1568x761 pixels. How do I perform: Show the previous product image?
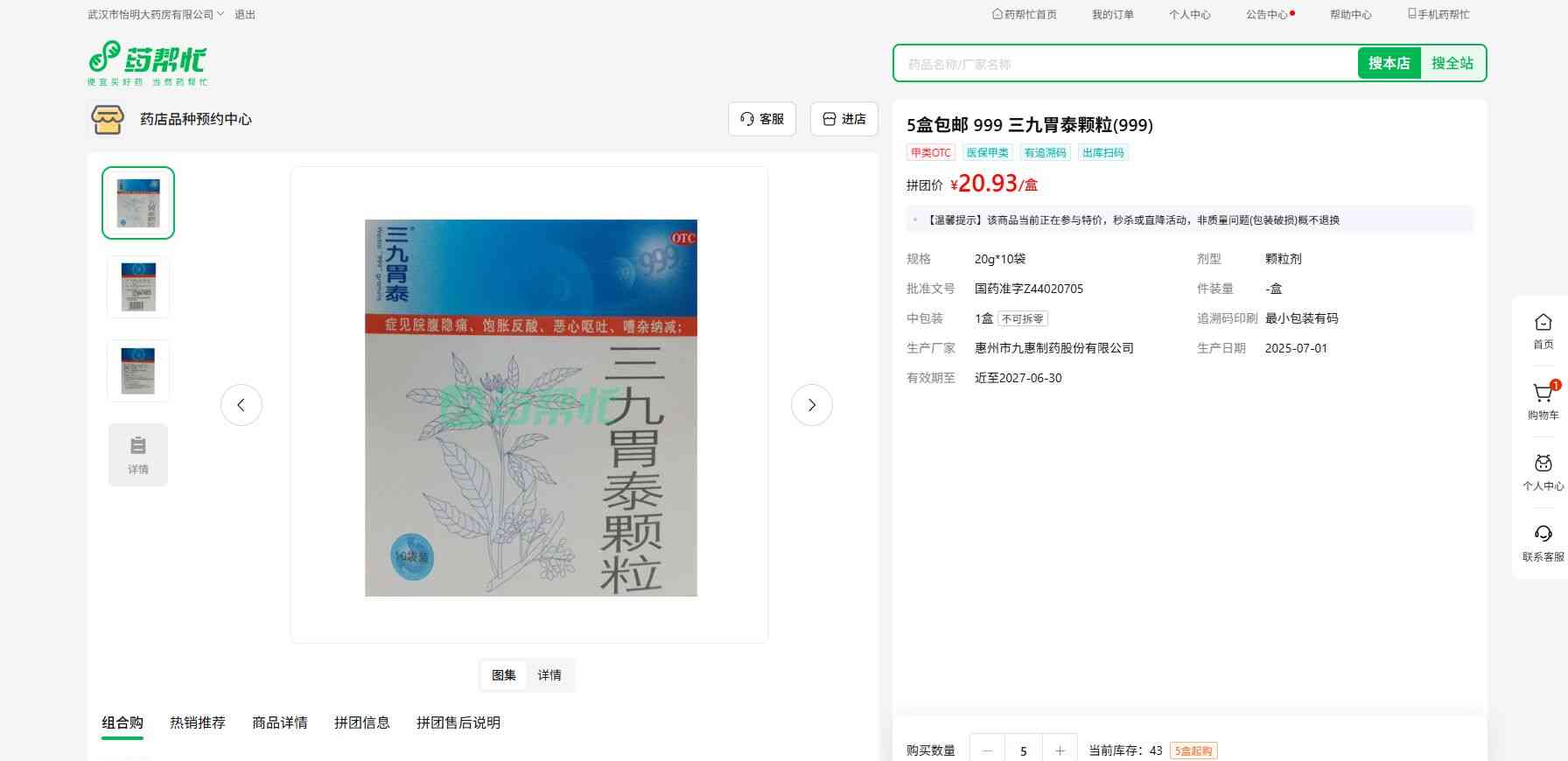(x=241, y=405)
